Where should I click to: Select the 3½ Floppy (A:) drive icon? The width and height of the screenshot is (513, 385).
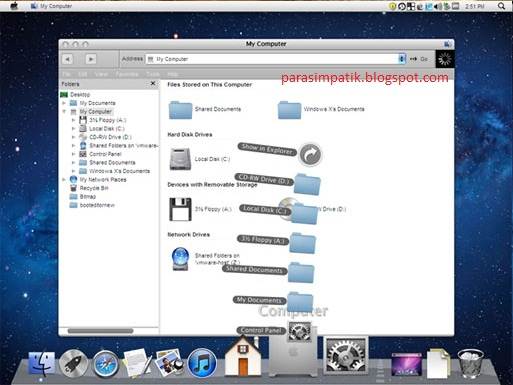tap(180, 209)
